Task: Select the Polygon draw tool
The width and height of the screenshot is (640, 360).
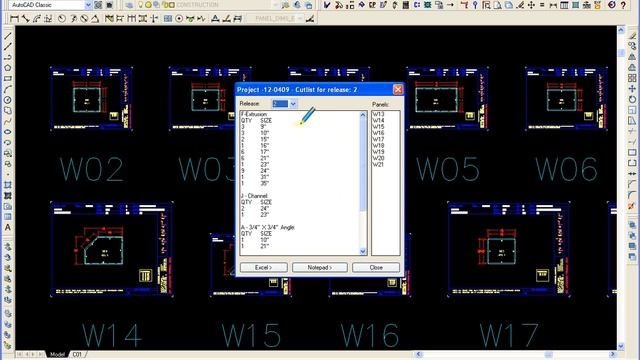Action: 7,68
